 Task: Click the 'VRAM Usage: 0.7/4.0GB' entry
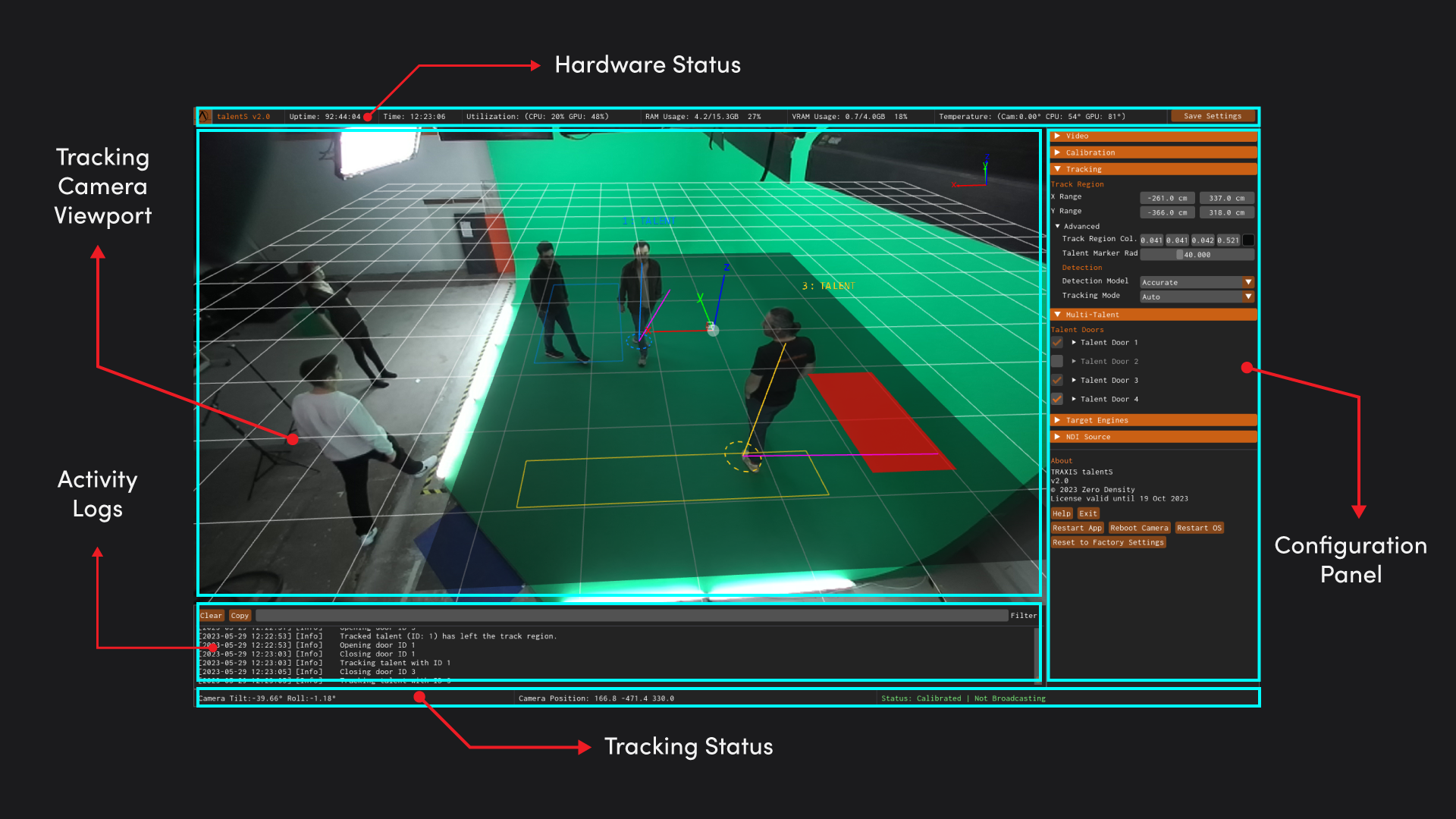838,117
